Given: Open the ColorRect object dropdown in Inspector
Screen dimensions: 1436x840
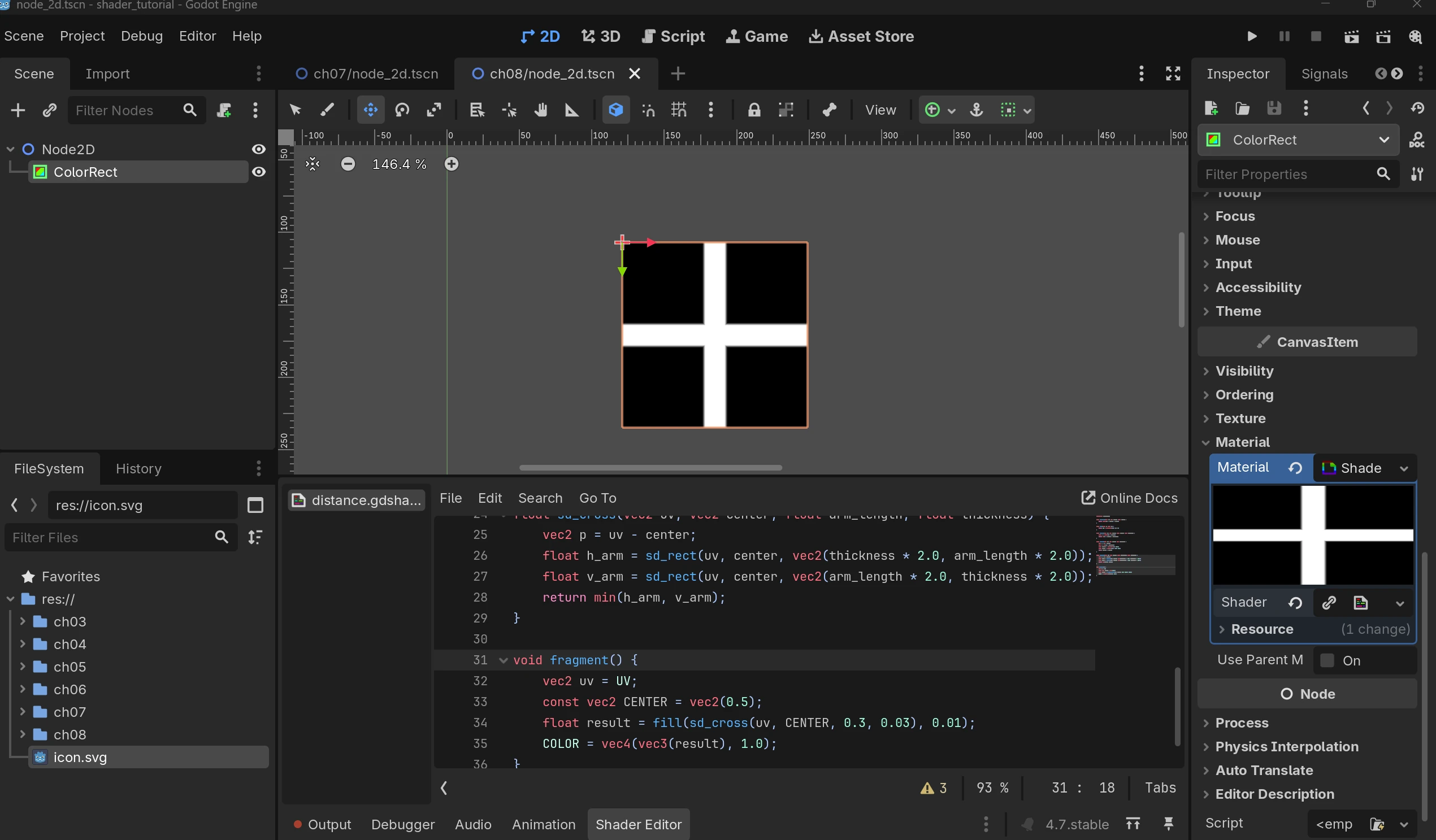Looking at the screenshot, I should point(1299,140).
